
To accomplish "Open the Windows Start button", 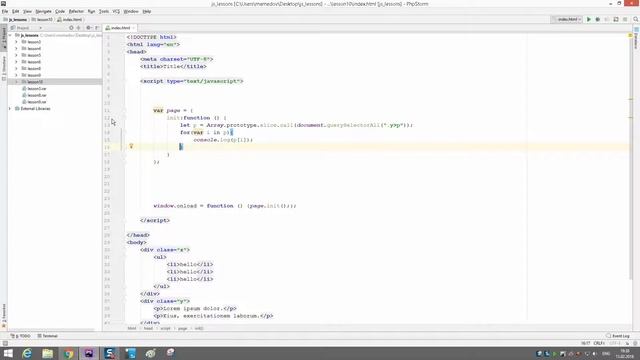I will (8, 353).
